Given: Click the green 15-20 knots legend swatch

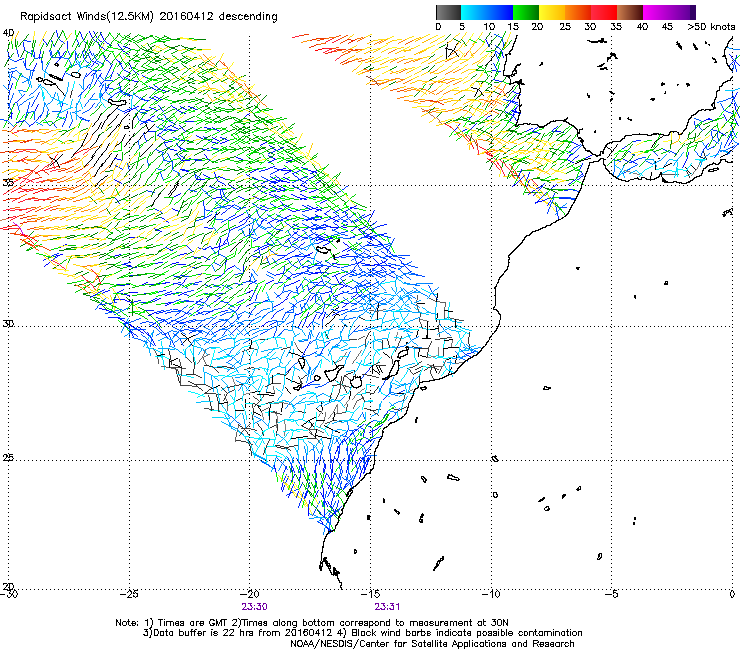Looking at the screenshot, I should click(x=526, y=12).
